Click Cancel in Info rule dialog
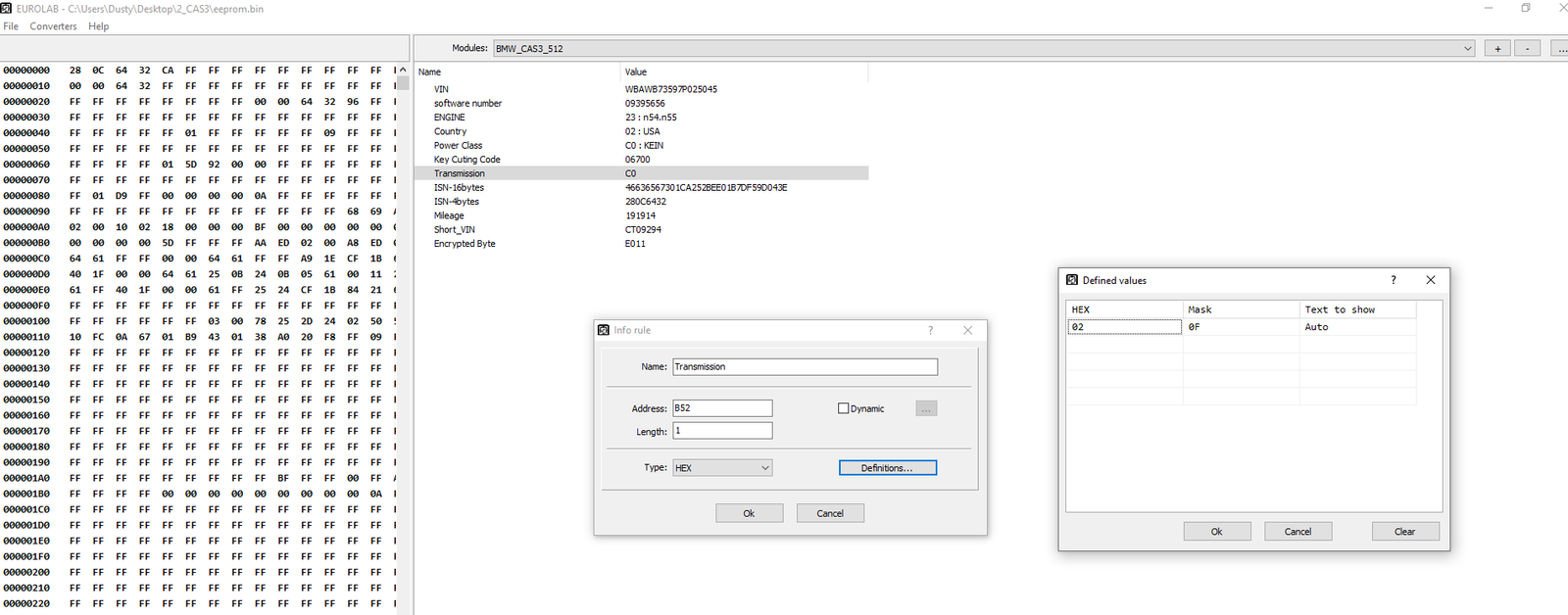The width and height of the screenshot is (1568, 615). 830,513
